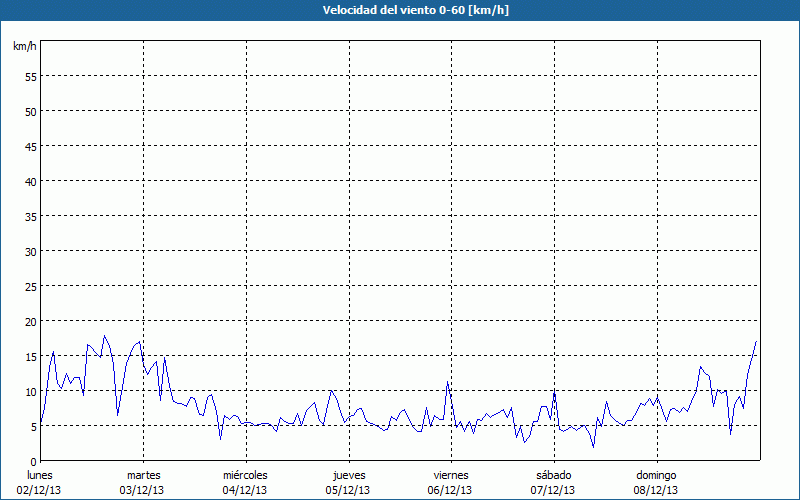The width and height of the screenshot is (800, 500).
Task: Click the 'km/h' unit label on the y-axis
Action: click(24, 47)
